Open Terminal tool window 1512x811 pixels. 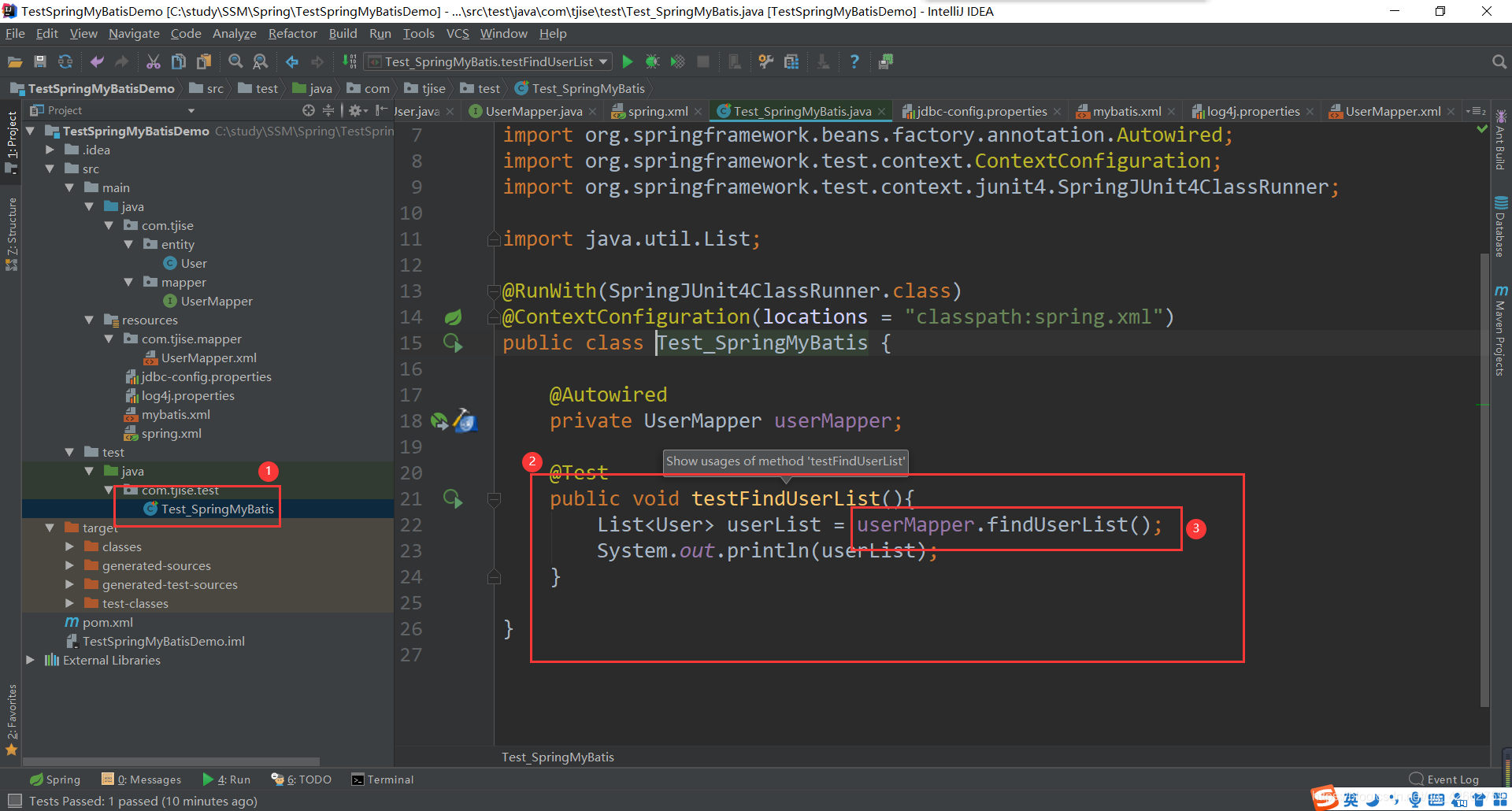(x=383, y=780)
